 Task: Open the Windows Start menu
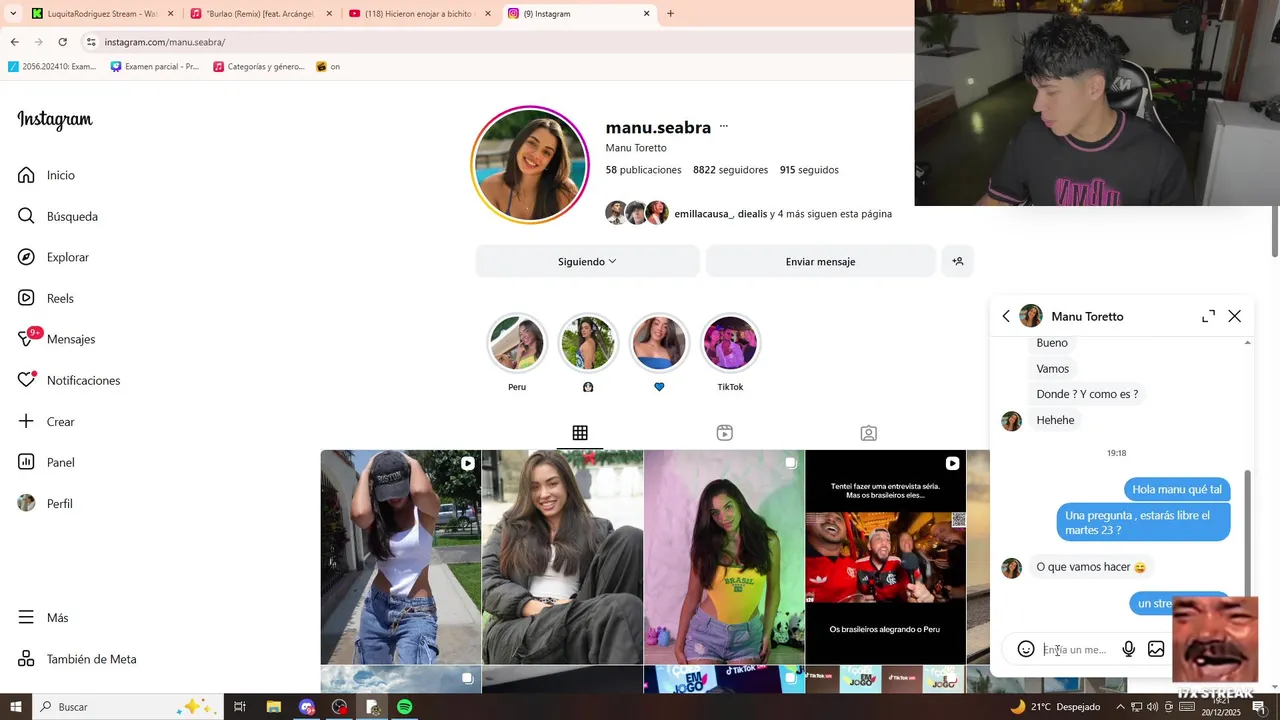[15, 707]
